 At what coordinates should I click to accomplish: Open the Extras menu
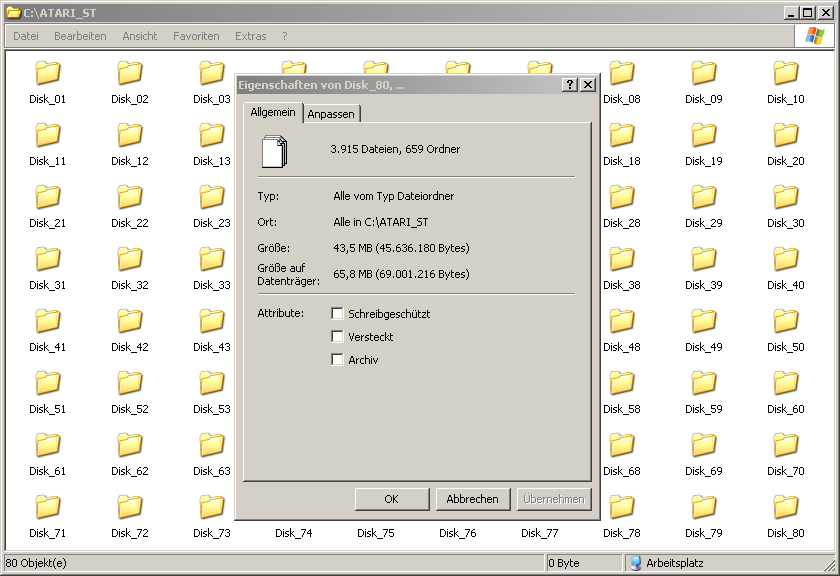251,36
